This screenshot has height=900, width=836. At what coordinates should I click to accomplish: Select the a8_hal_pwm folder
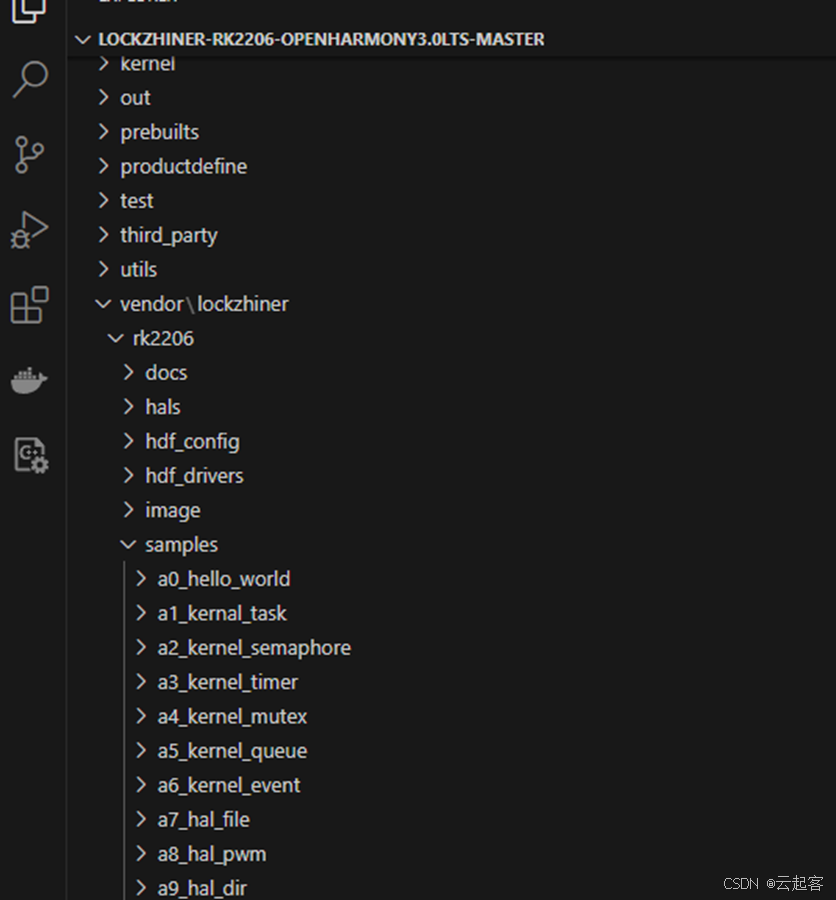click(x=211, y=854)
